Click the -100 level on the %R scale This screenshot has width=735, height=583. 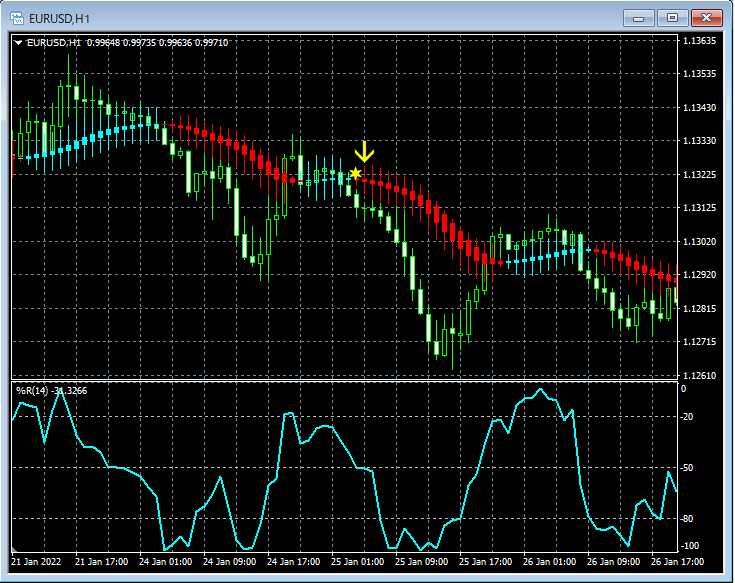689,546
